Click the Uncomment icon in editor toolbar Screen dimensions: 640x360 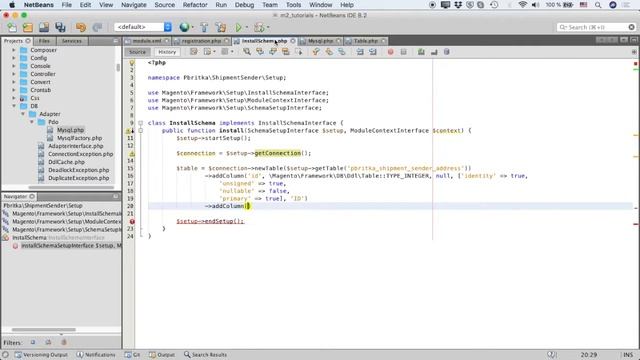click(434, 52)
